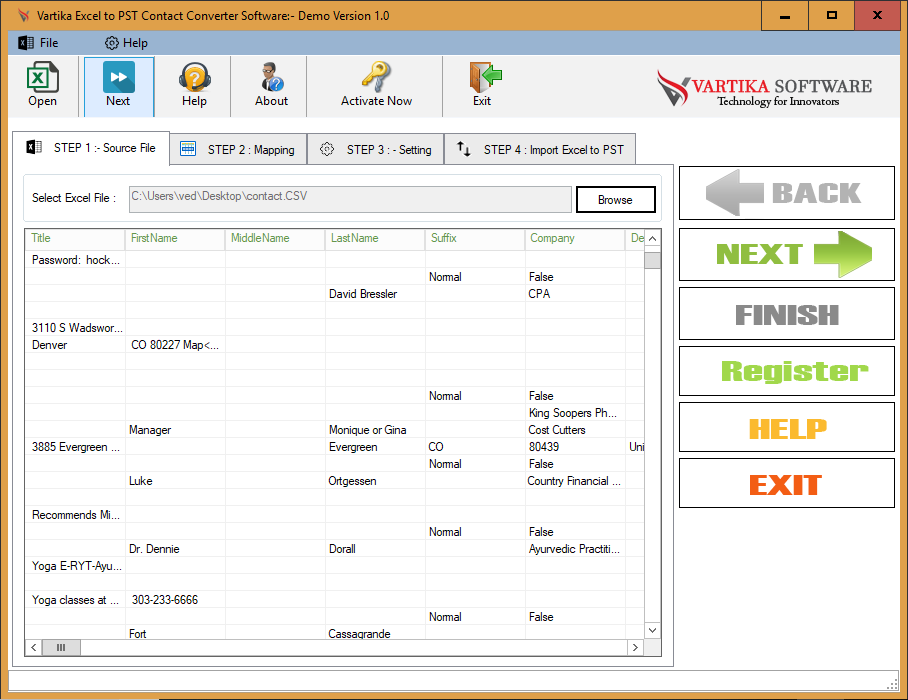This screenshot has height=700, width=908.
Task: Select the 'Luke' cell
Action: (x=175, y=481)
